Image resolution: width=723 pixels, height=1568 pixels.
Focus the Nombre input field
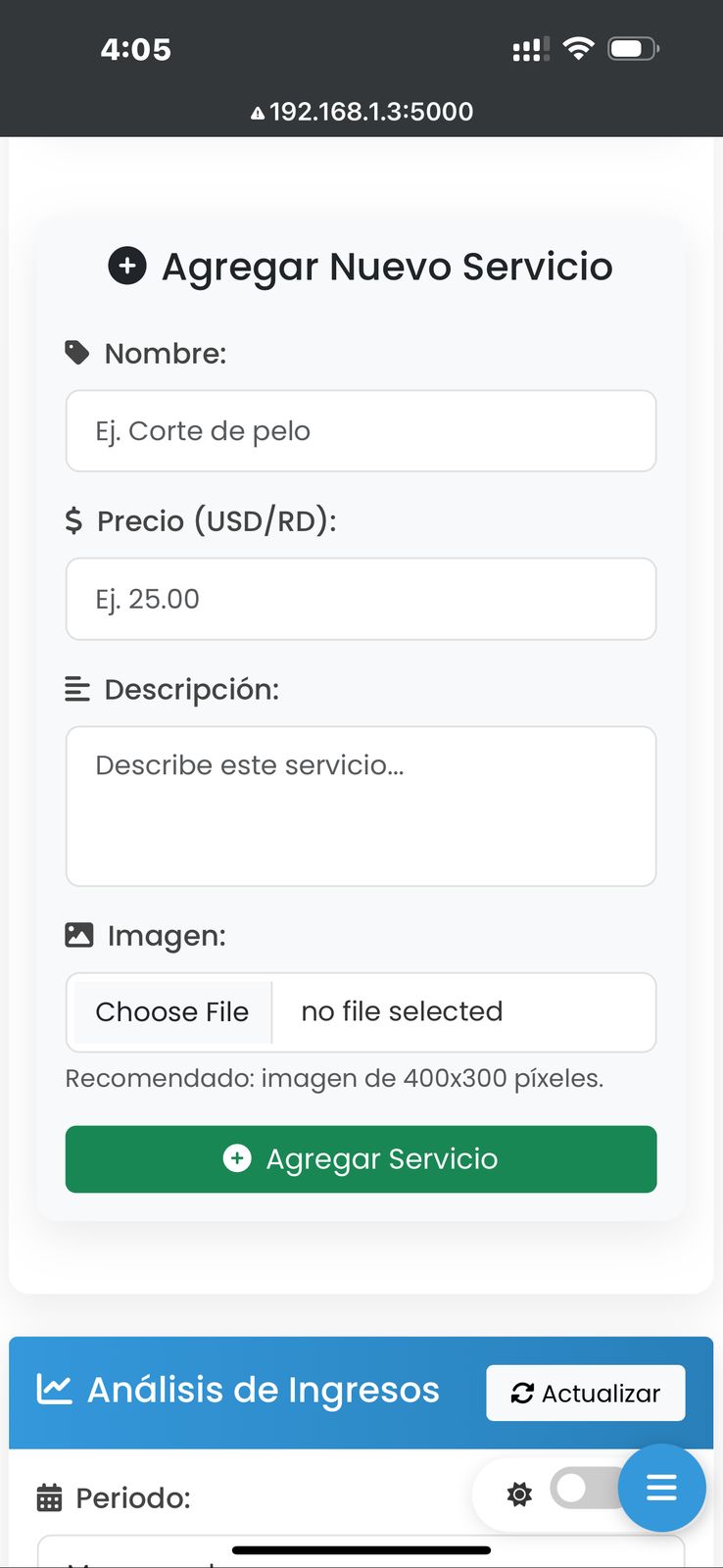click(361, 431)
